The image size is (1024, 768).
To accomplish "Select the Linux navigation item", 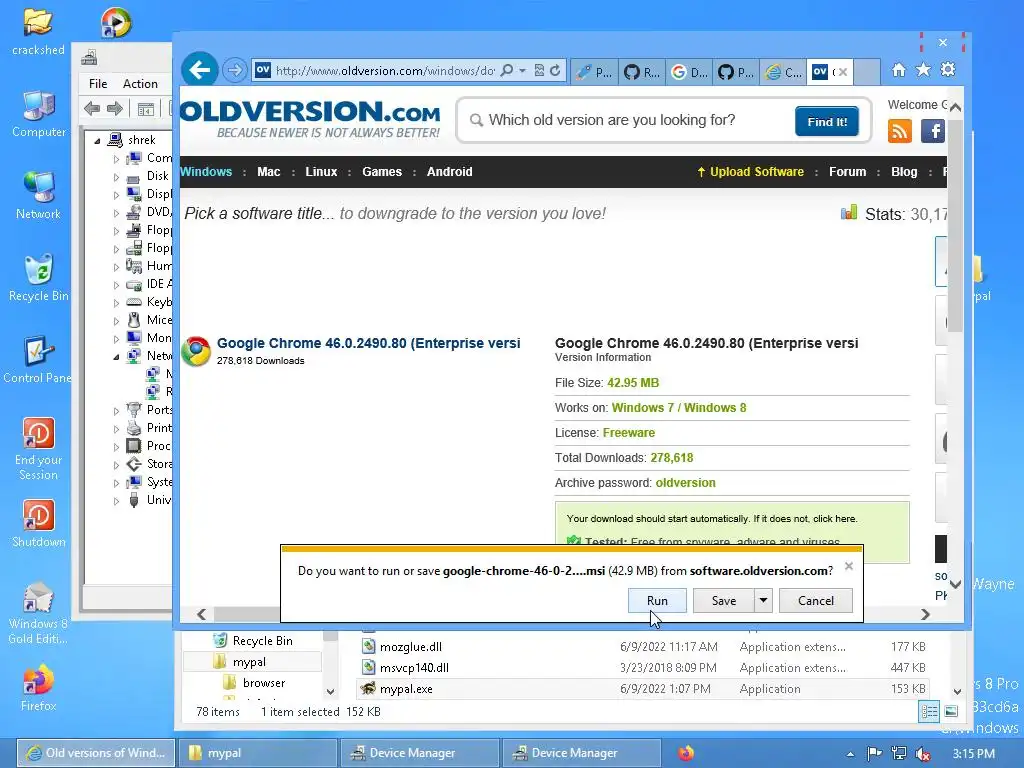I will click(x=321, y=172).
